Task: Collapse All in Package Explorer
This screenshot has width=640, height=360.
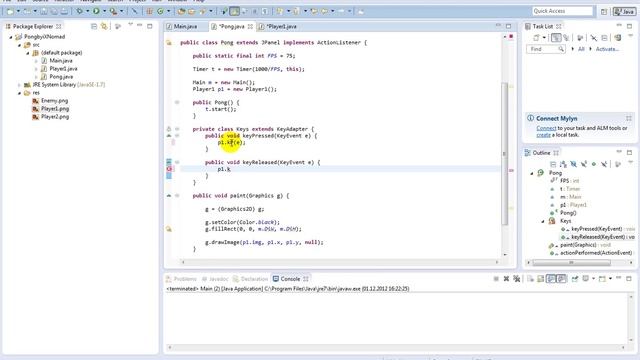Action: click(94, 27)
